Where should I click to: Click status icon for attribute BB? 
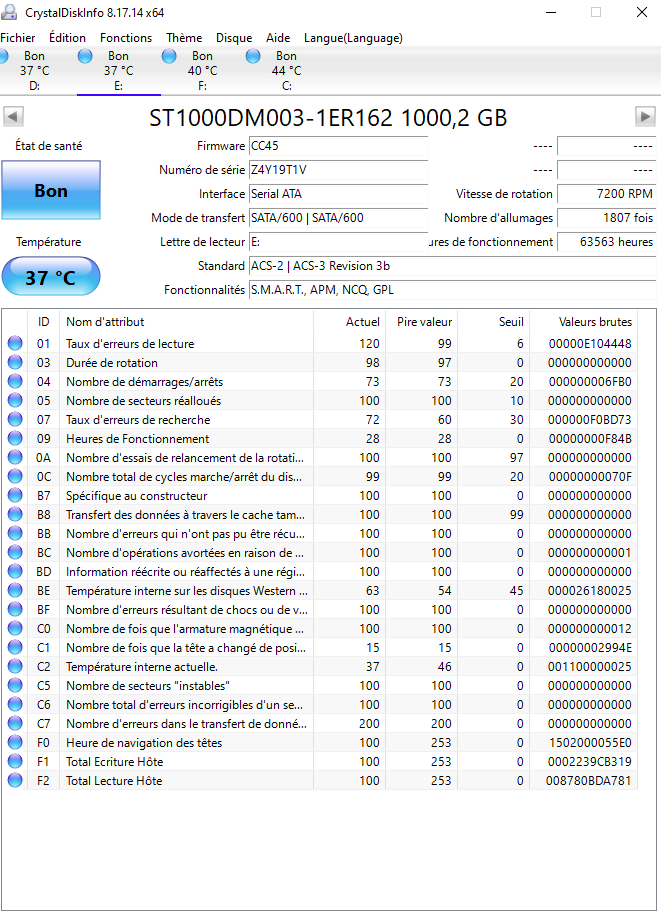pyautogui.click(x=15, y=533)
